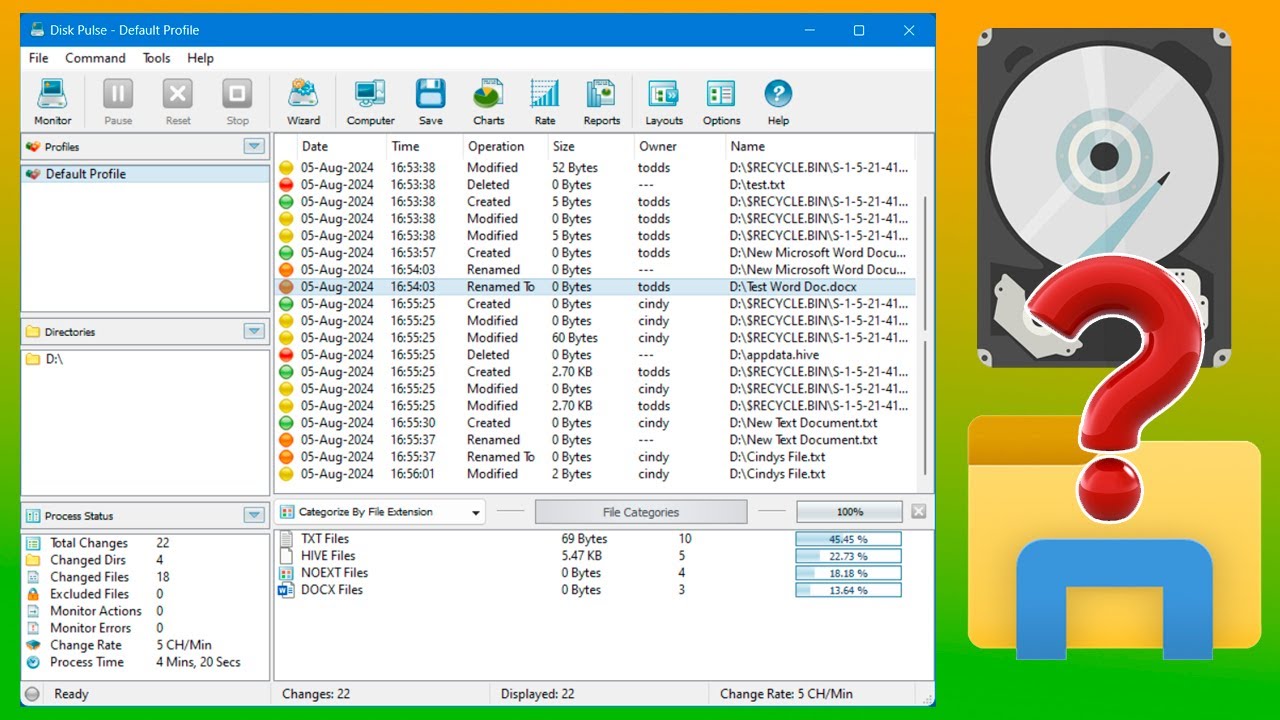Screen dimensions: 1280x720
Task: Open the File menu
Action: (39, 58)
